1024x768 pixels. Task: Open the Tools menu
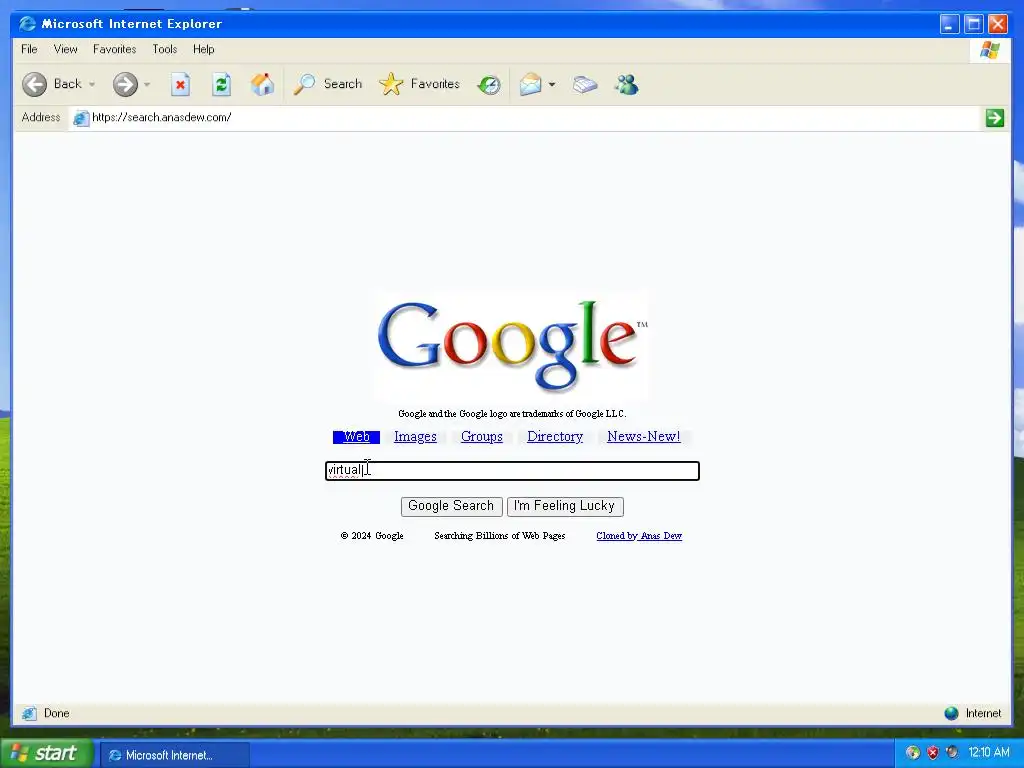[x=165, y=49]
